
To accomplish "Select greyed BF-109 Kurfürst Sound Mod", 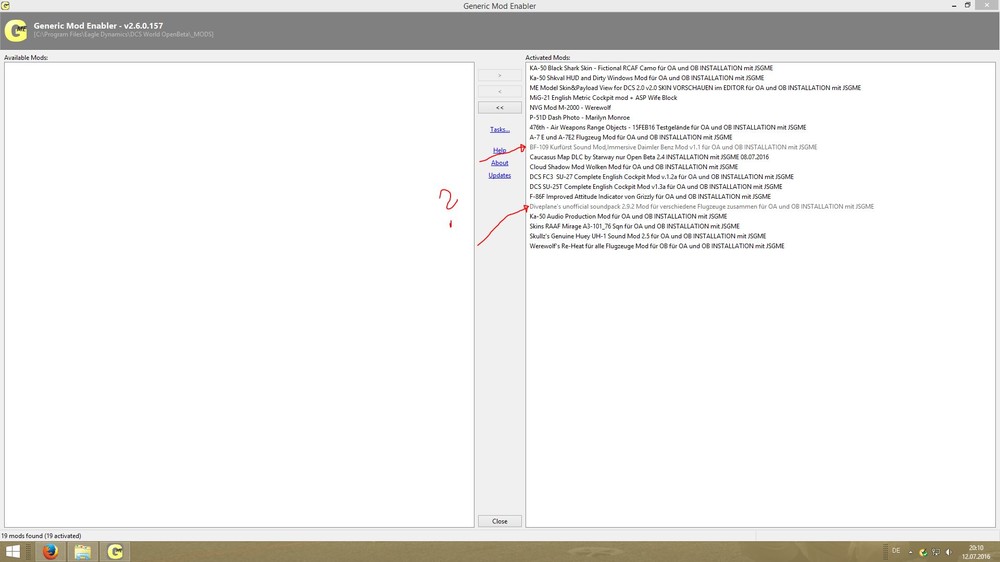I will (x=673, y=147).
